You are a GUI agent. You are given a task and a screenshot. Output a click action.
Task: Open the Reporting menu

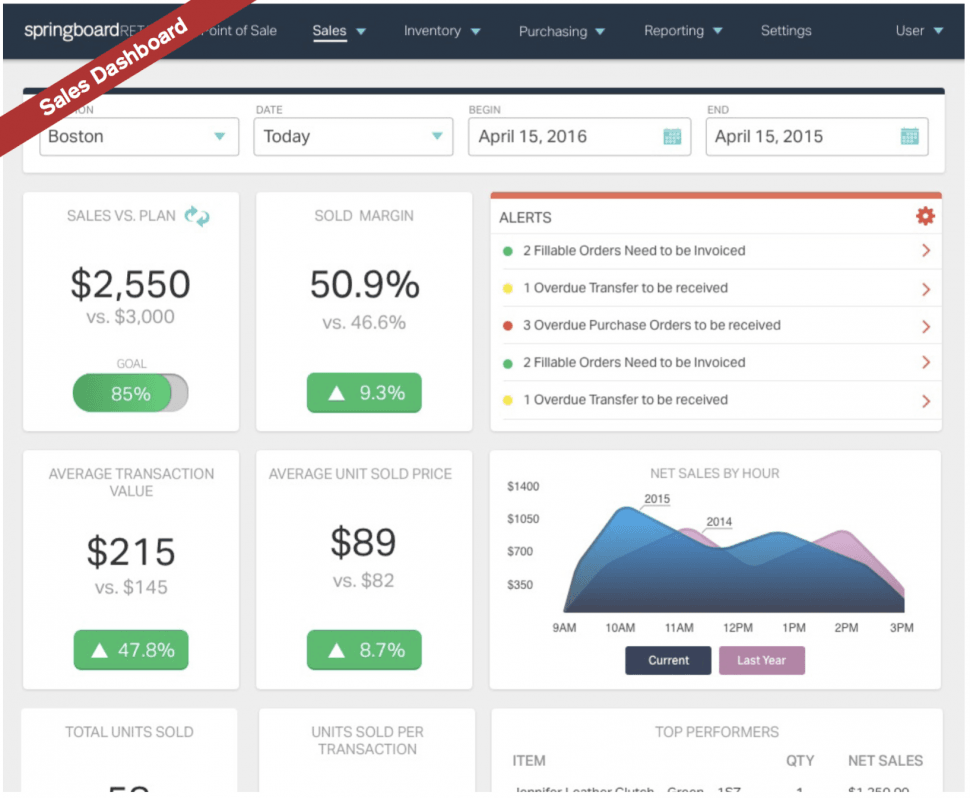683,31
